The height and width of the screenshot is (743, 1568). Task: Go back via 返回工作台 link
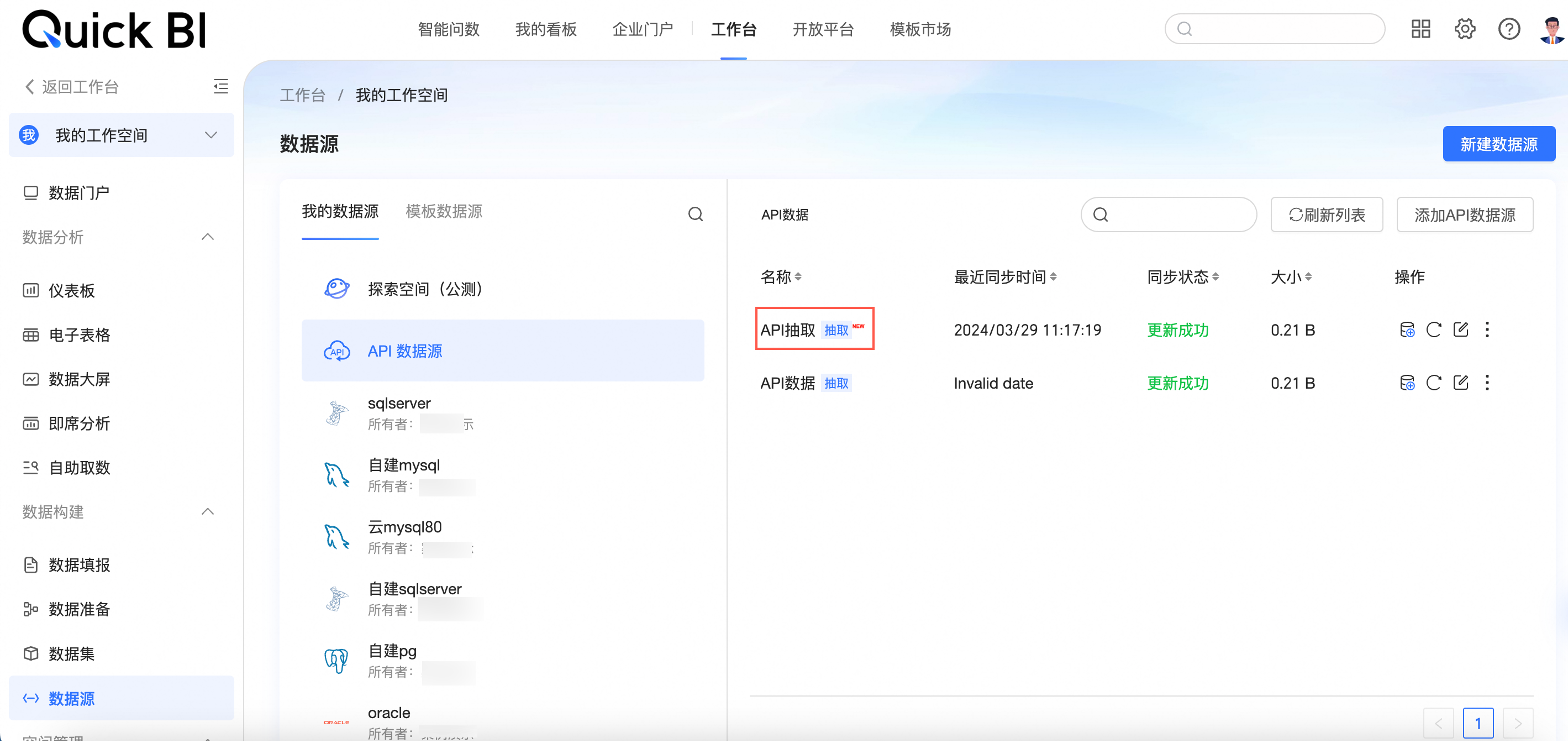72,86
